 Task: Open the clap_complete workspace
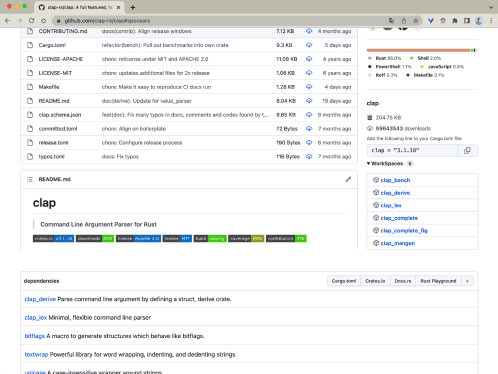(399, 218)
